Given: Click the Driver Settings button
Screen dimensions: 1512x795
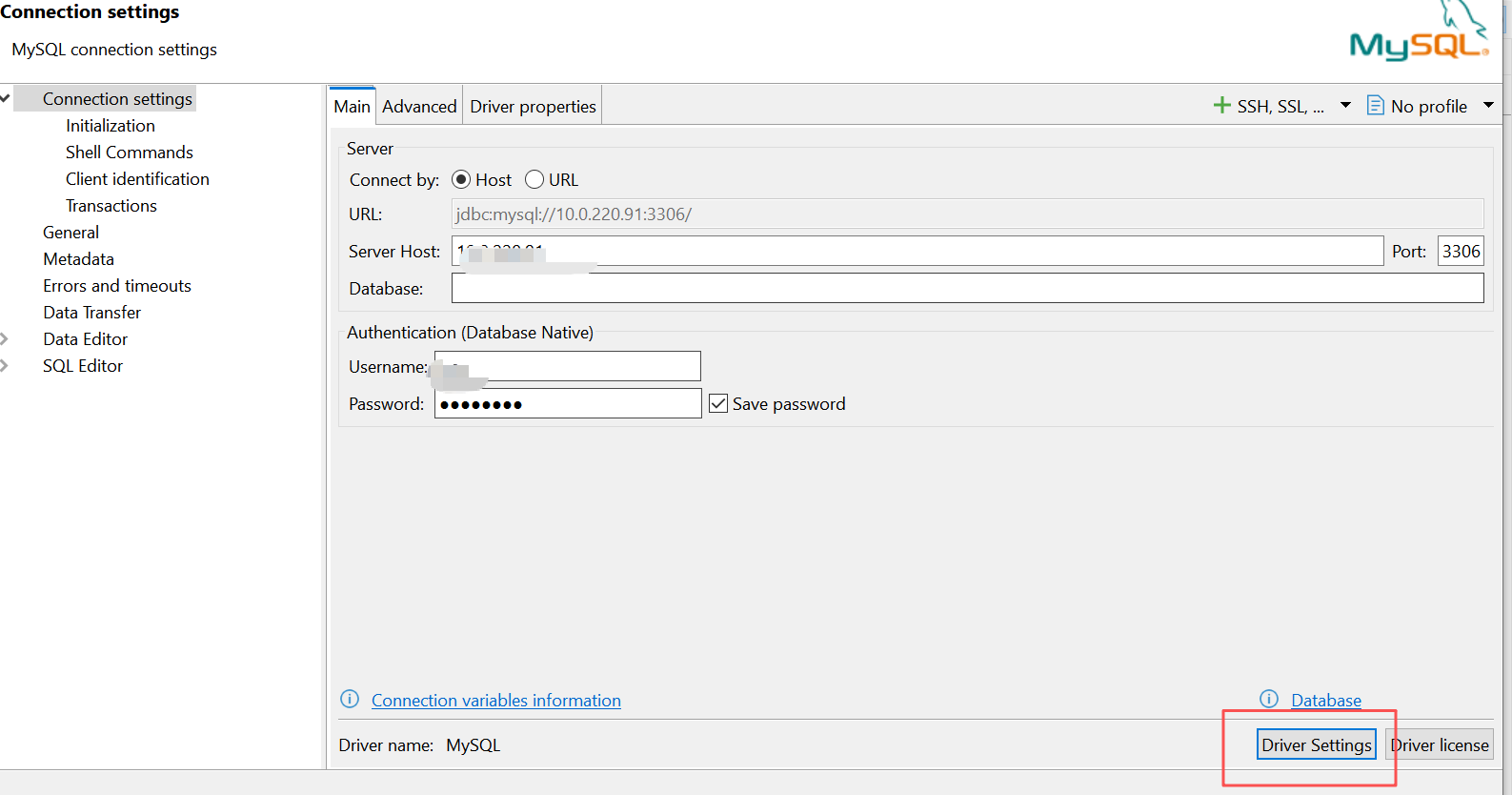Looking at the screenshot, I should pyautogui.click(x=1316, y=745).
